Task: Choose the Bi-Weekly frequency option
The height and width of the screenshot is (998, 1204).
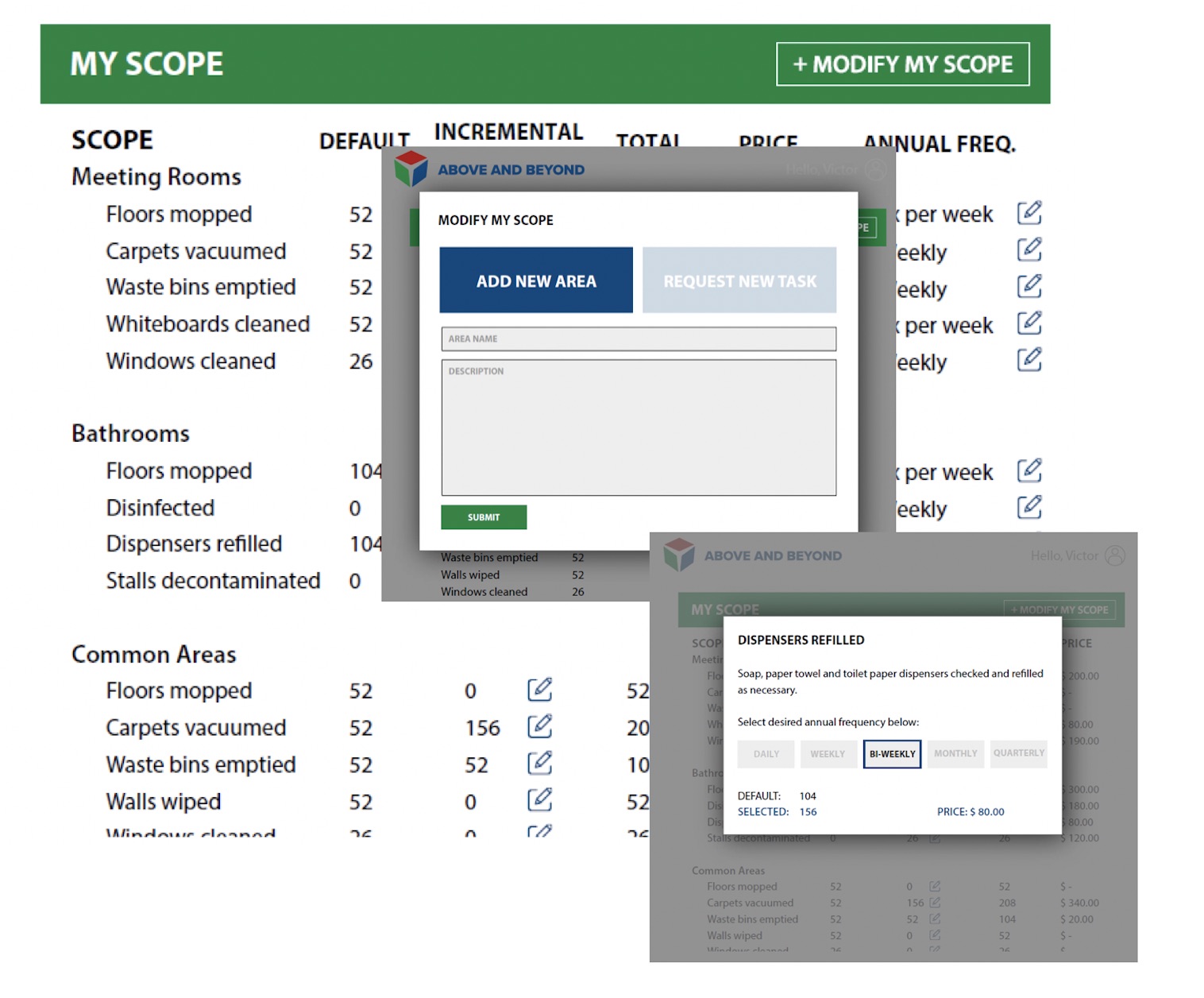Action: click(892, 754)
